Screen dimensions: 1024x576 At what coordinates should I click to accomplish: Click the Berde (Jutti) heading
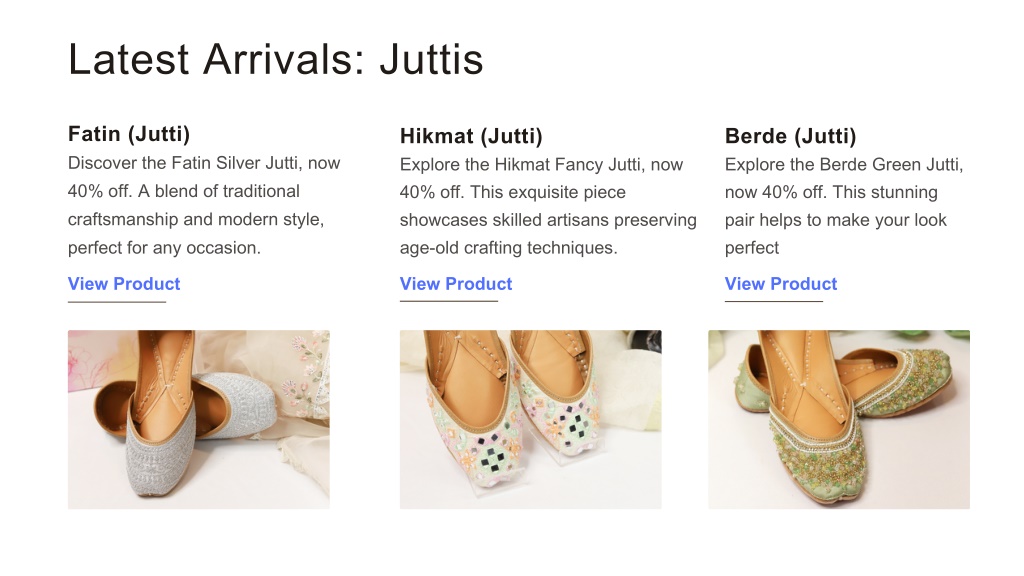click(790, 136)
